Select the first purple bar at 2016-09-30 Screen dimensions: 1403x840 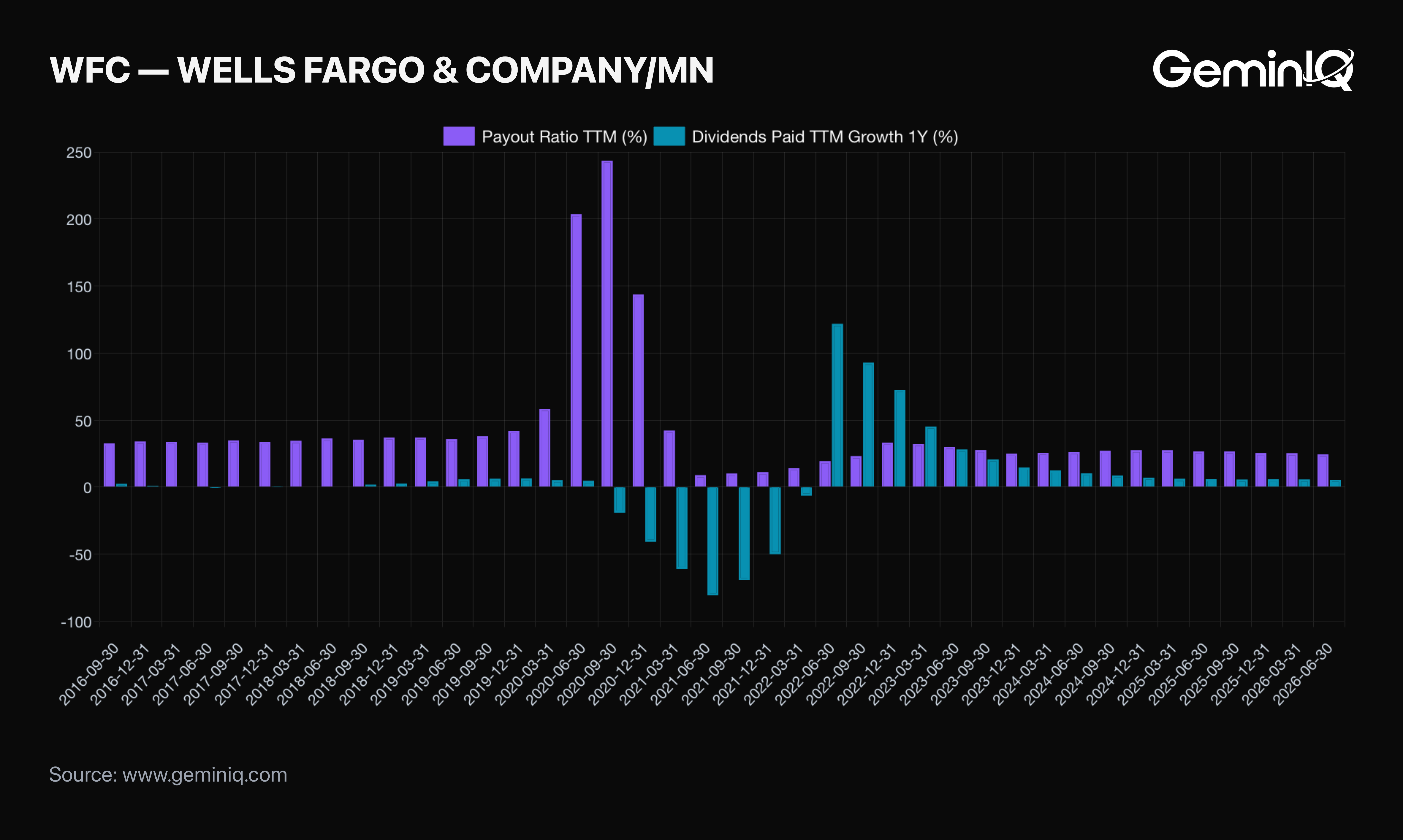click(109, 465)
